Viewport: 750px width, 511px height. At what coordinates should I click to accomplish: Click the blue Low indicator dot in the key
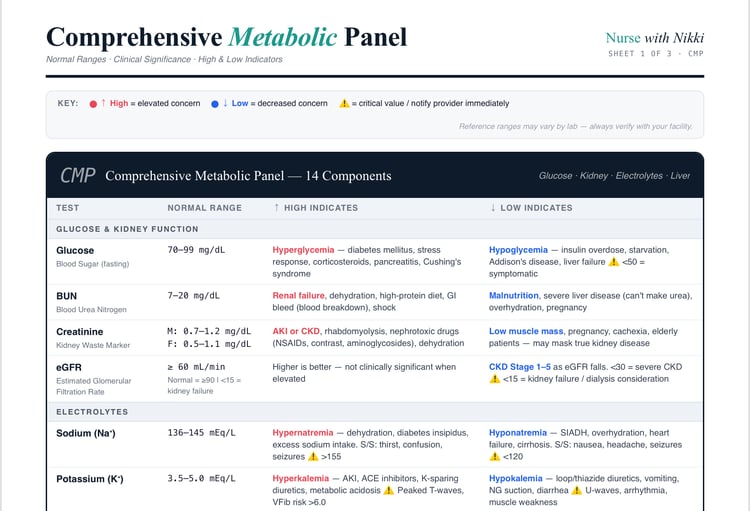click(x=215, y=104)
